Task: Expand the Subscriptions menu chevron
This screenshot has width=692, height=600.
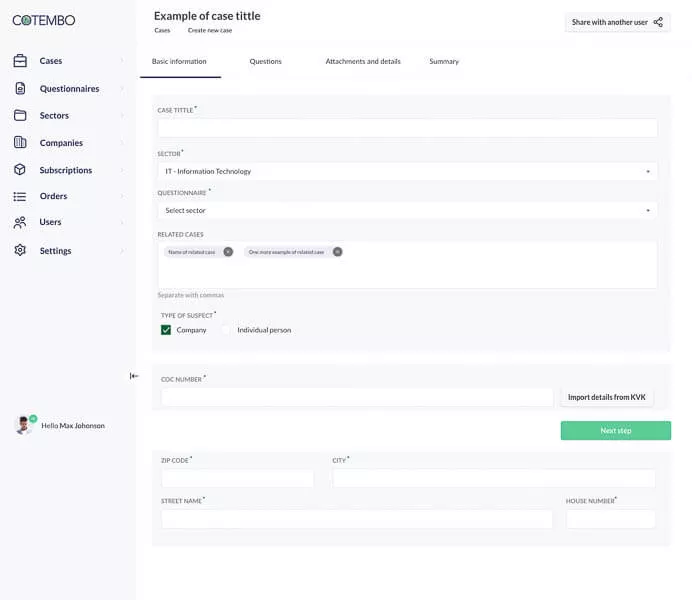Action: click(122, 170)
